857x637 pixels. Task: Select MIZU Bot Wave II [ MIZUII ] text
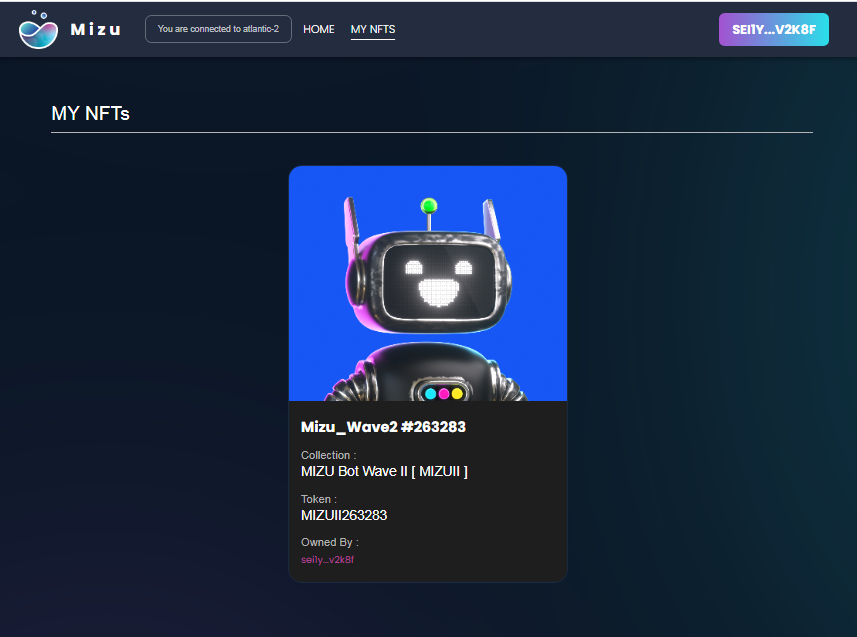(384, 471)
